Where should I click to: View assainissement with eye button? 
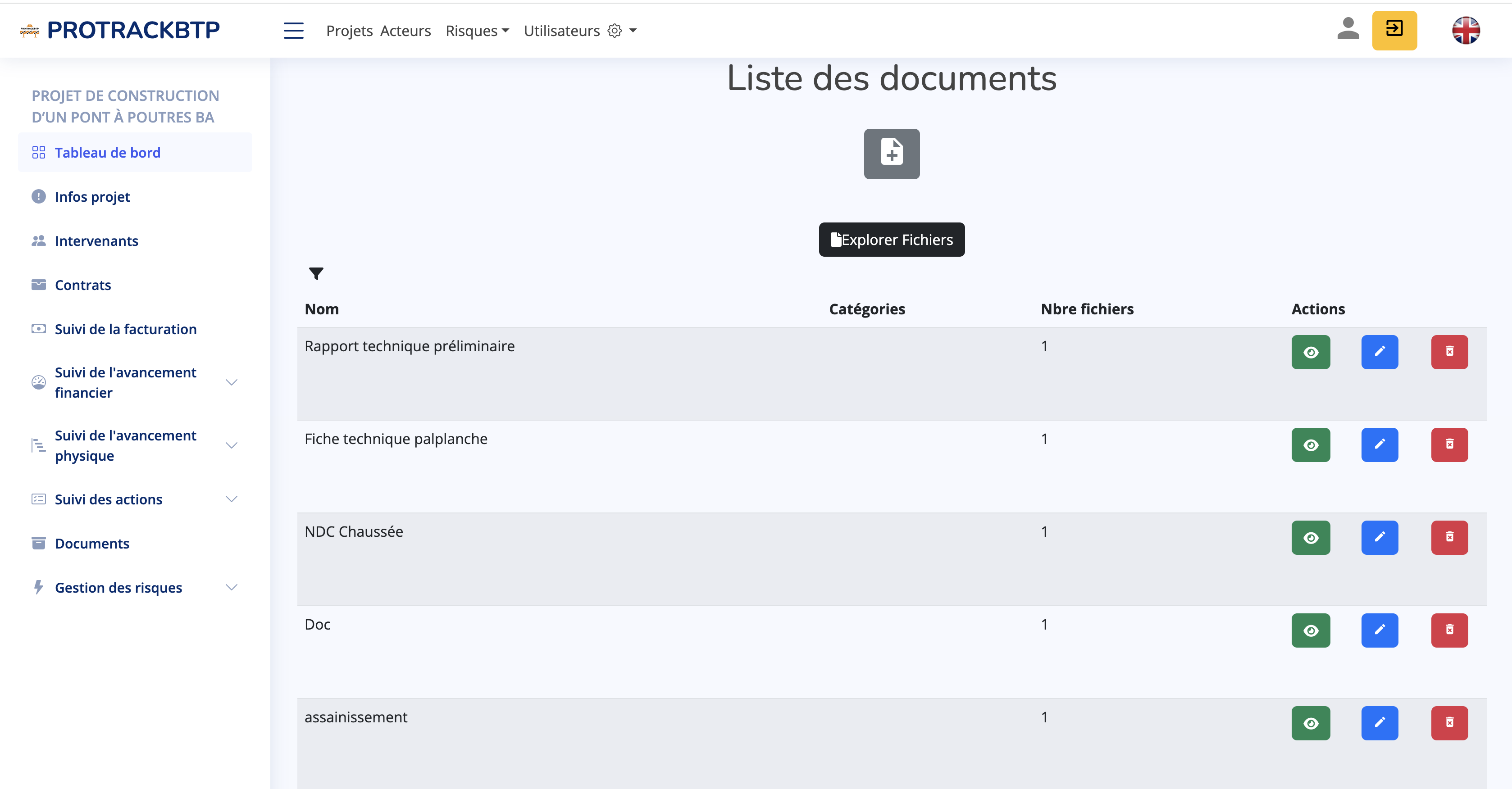(x=1311, y=723)
